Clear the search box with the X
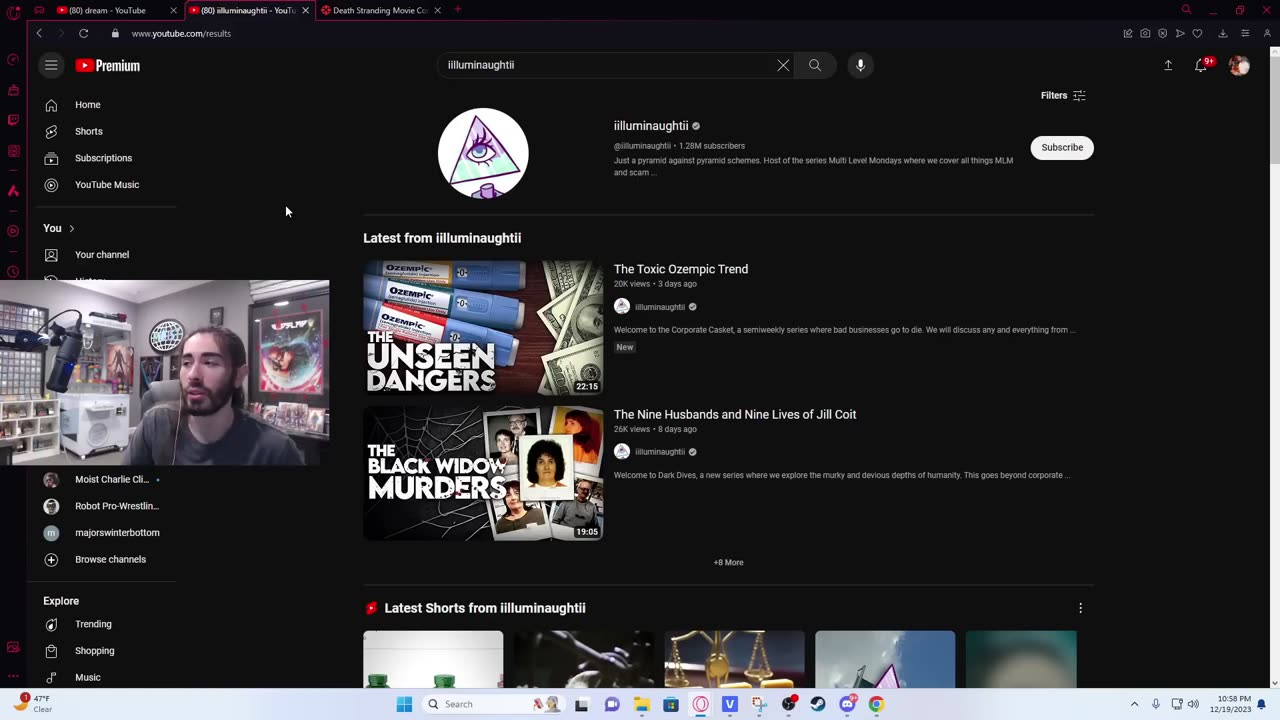1280x720 pixels. click(x=783, y=65)
